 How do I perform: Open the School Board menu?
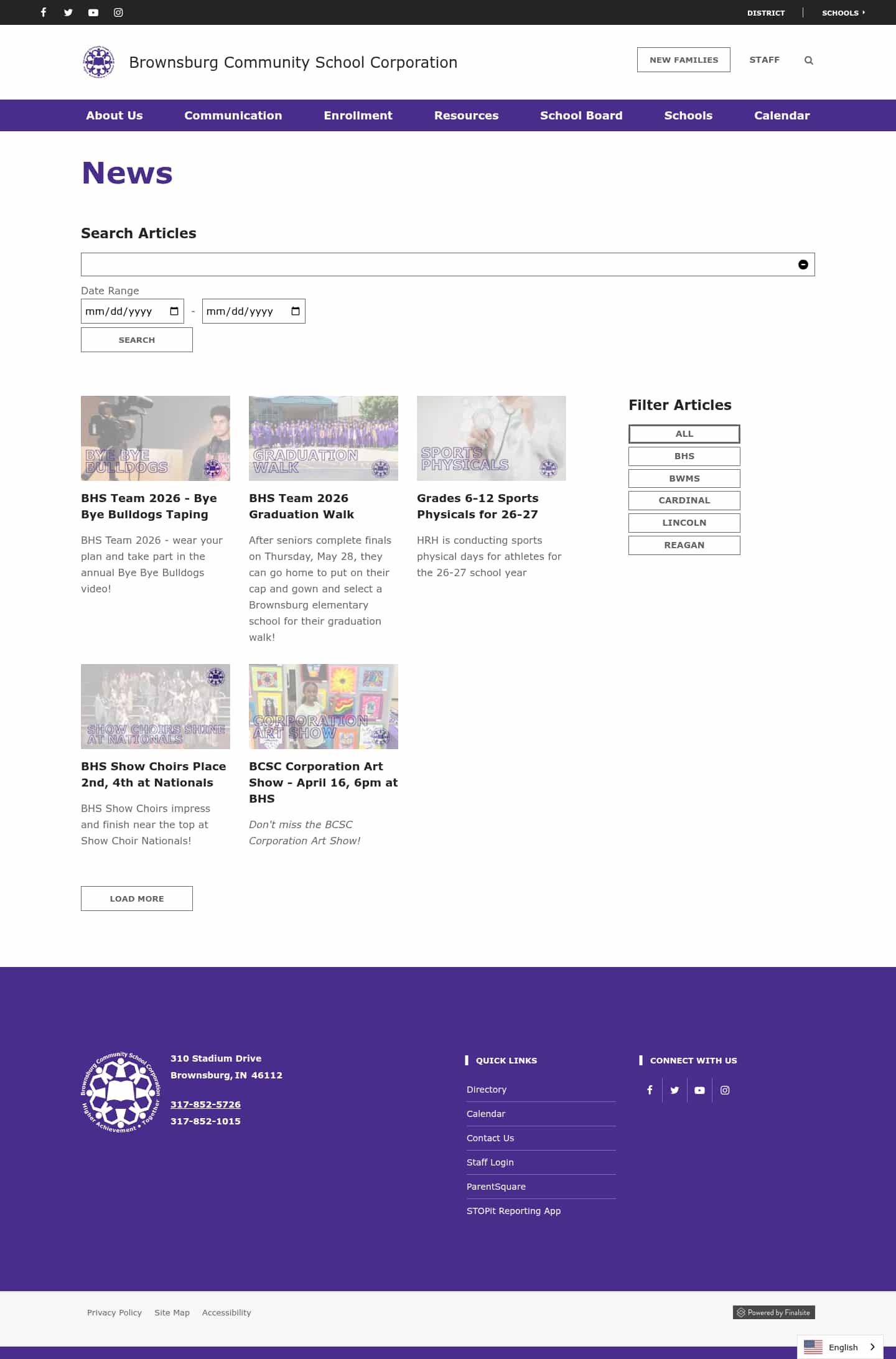point(581,115)
